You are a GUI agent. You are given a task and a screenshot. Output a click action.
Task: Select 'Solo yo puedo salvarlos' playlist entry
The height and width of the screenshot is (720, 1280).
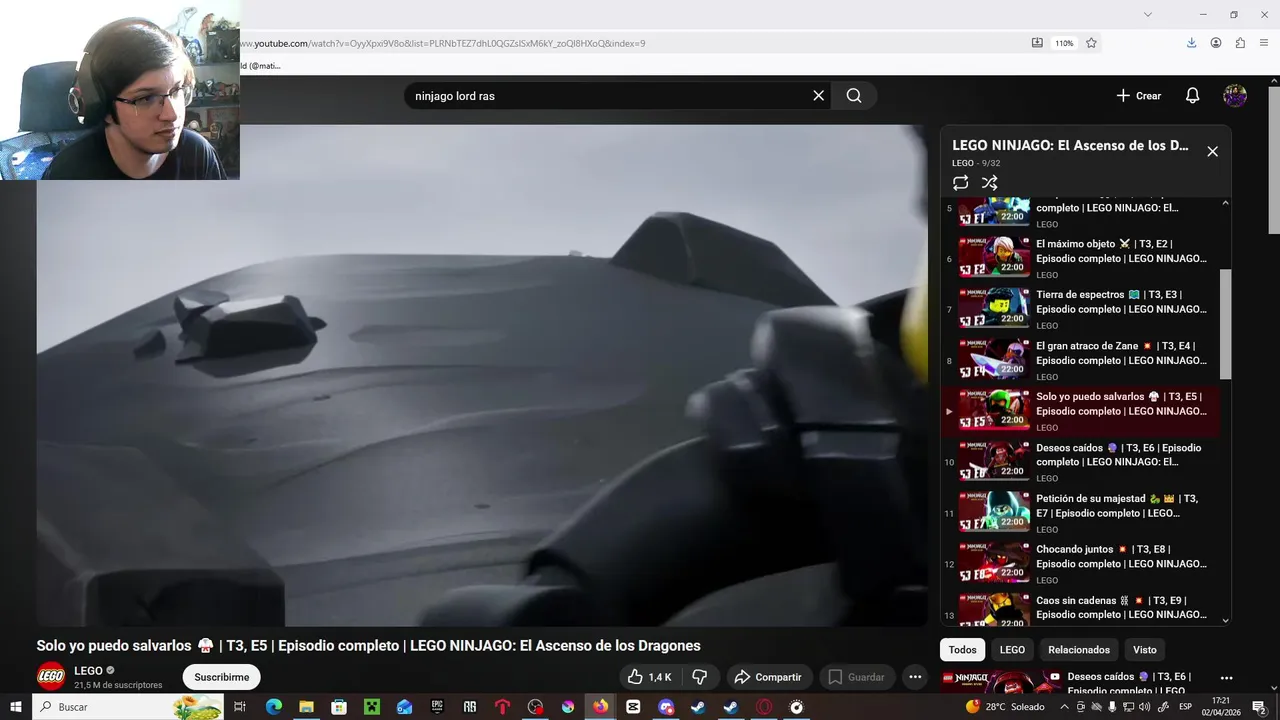click(1080, 411)
